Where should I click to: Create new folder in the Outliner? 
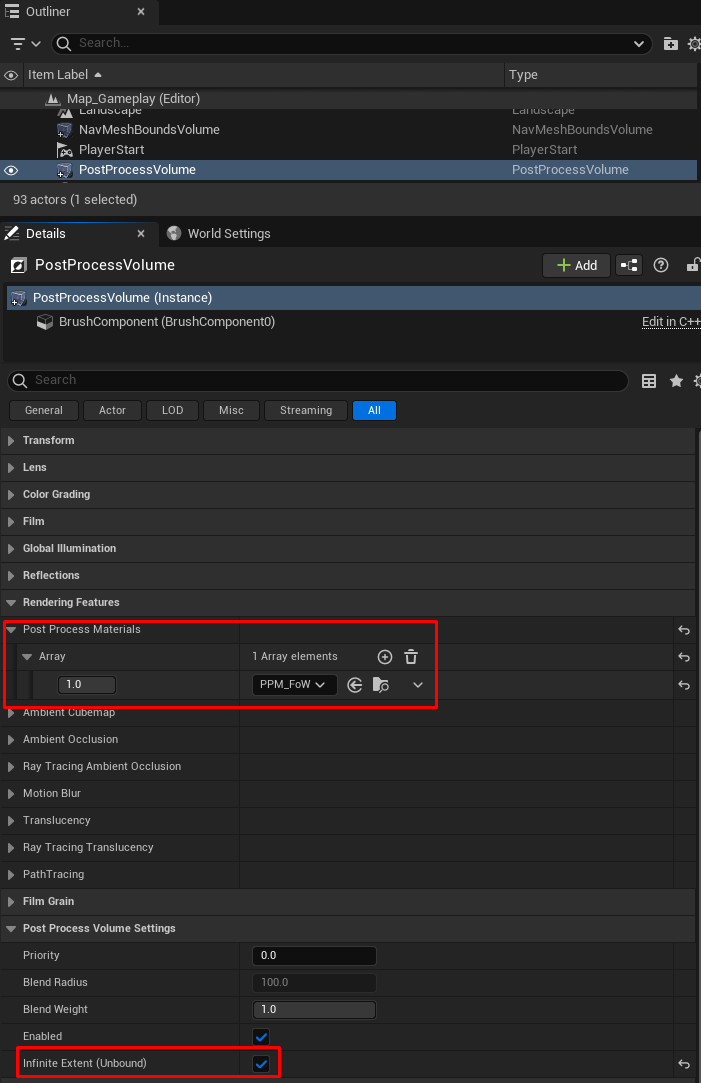point(670,44)
